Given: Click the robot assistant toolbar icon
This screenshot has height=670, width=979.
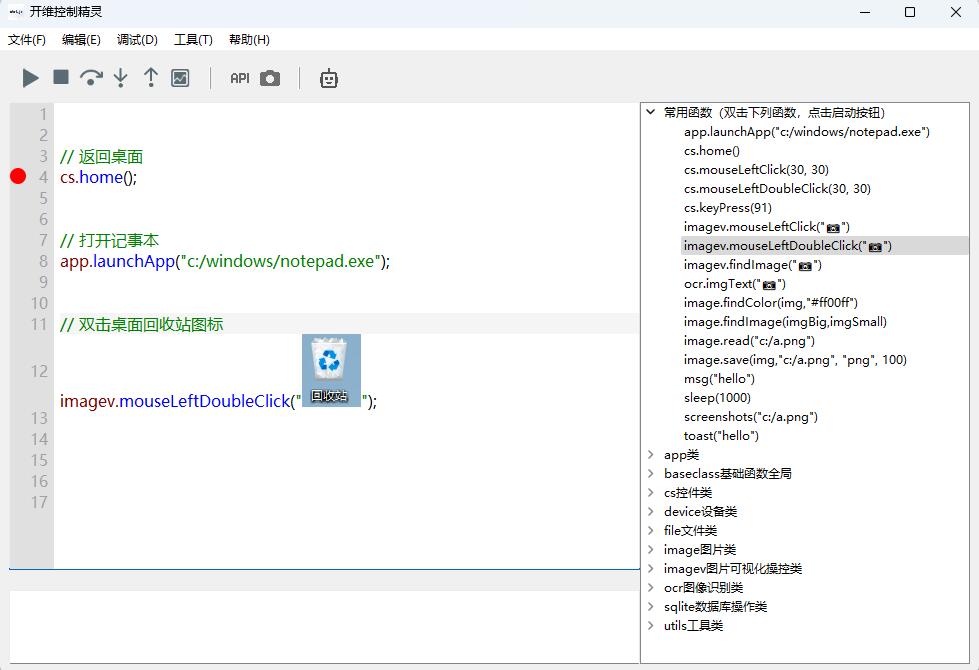Looking at the screenshot, I should tap(329, 78).
